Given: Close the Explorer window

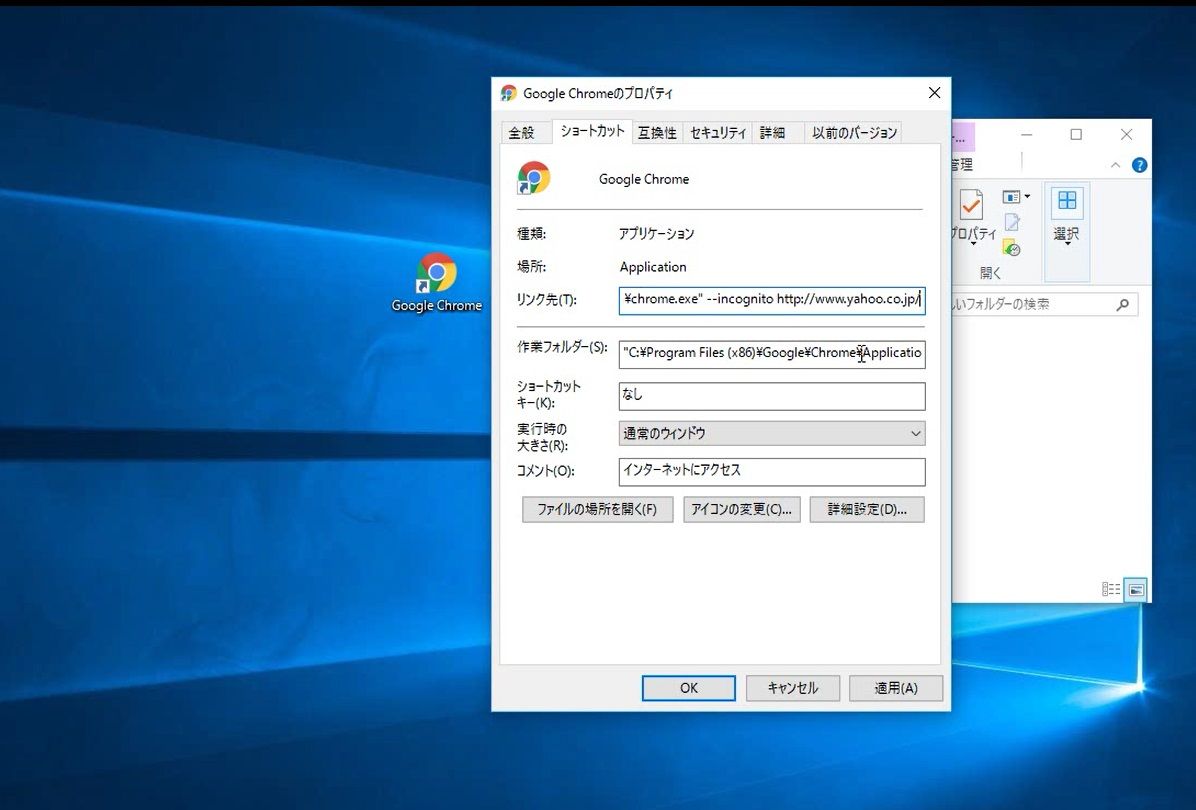Looking at the screenshot, I should [1127, 134].
